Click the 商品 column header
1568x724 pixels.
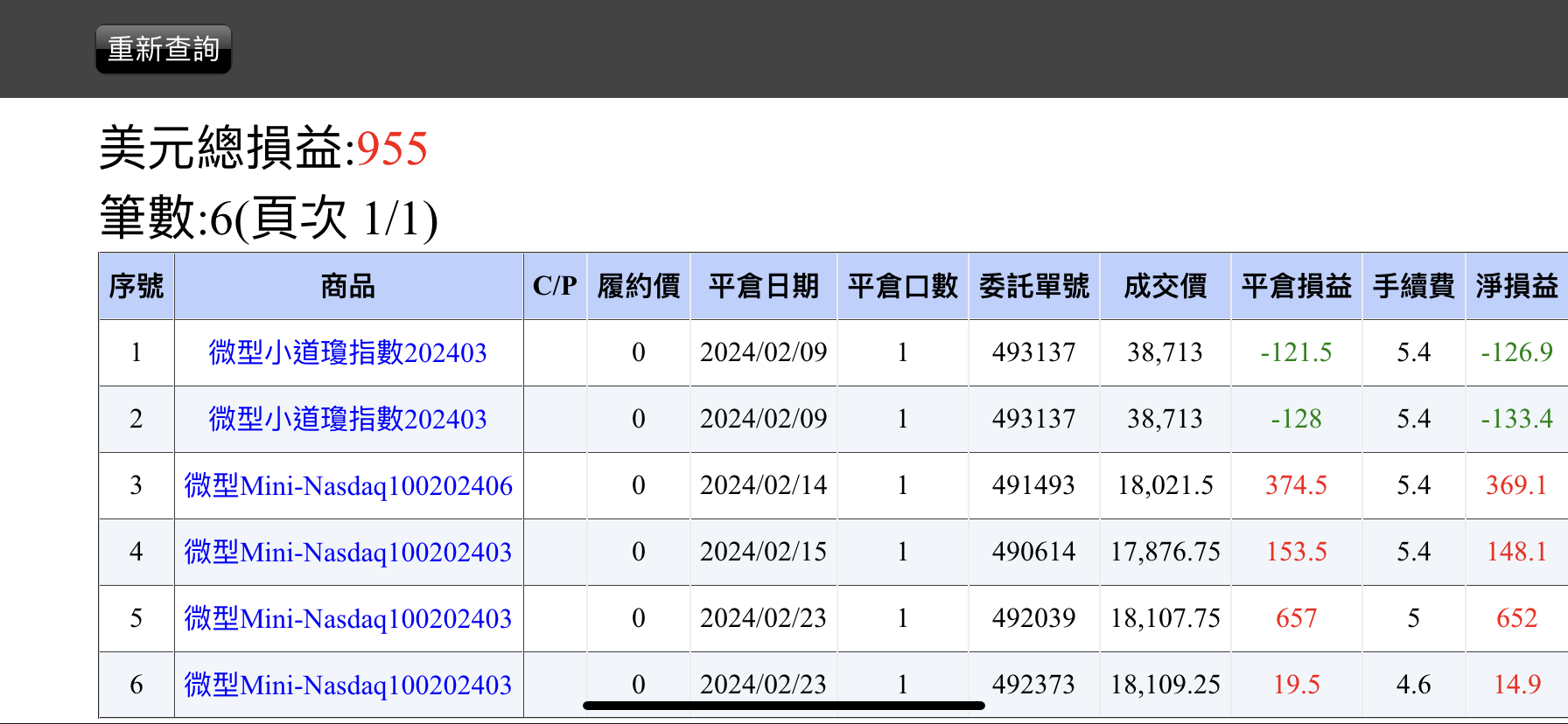pos(348,286)
